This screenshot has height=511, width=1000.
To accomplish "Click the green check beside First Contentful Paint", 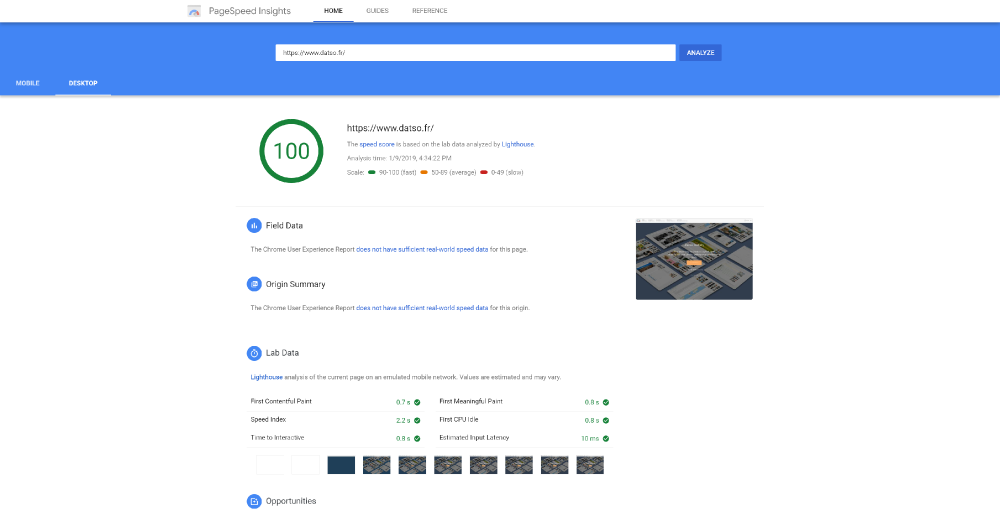I will pos(417,402).
